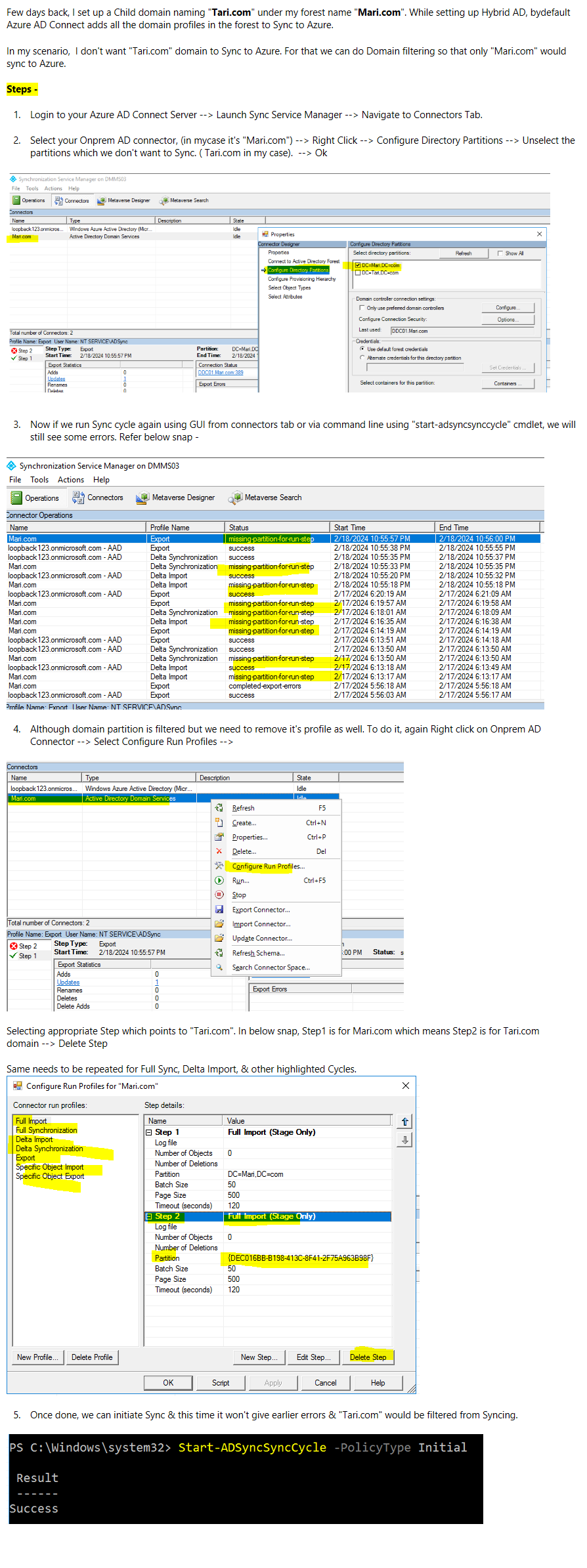The height and width of the screenshot is (1568, 587).
Task: Click the Connectors toolbar icon in the large window
Action: 79,498
